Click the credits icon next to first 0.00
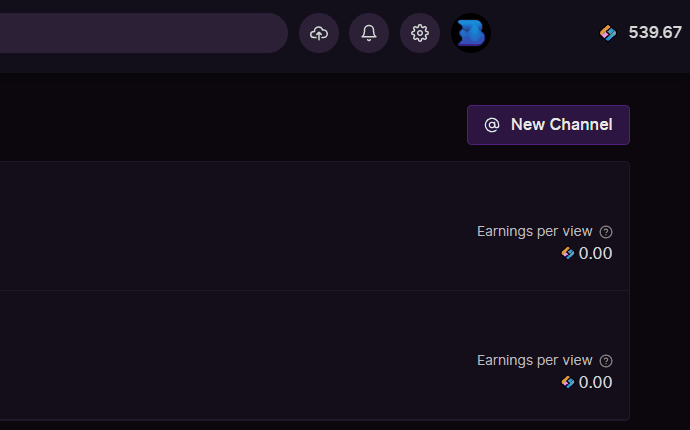This screenshot has width=690, height=430. click(x=568, y=253)
